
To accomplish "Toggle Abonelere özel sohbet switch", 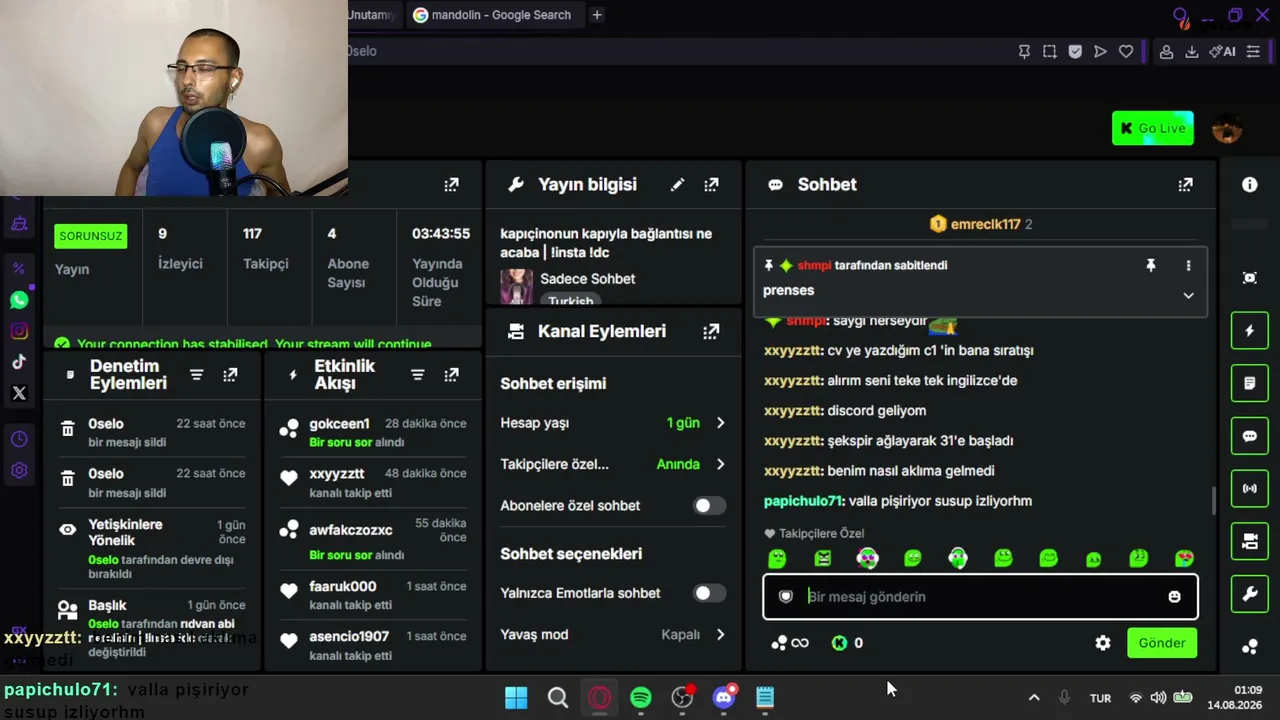I will point(710,505).
